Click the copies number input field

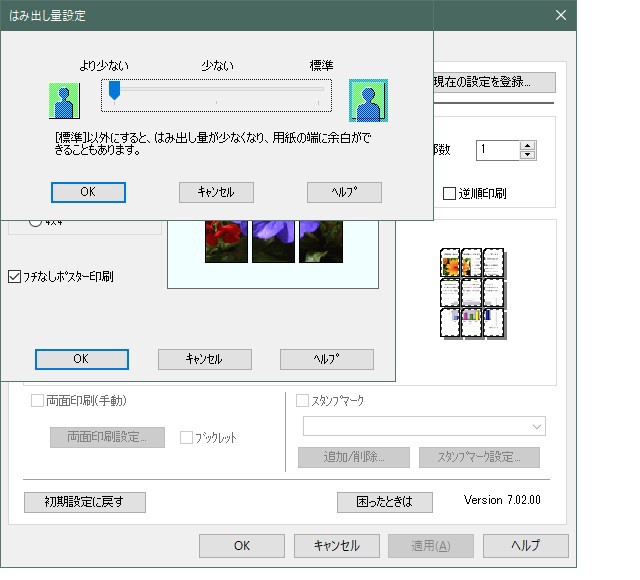point(497,150)
